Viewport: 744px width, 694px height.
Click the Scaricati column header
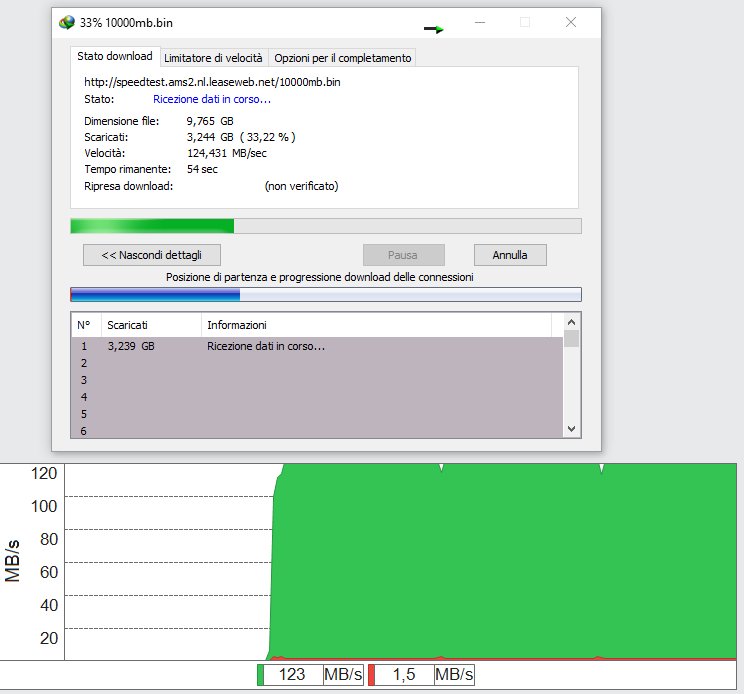[x=150, y=325]
